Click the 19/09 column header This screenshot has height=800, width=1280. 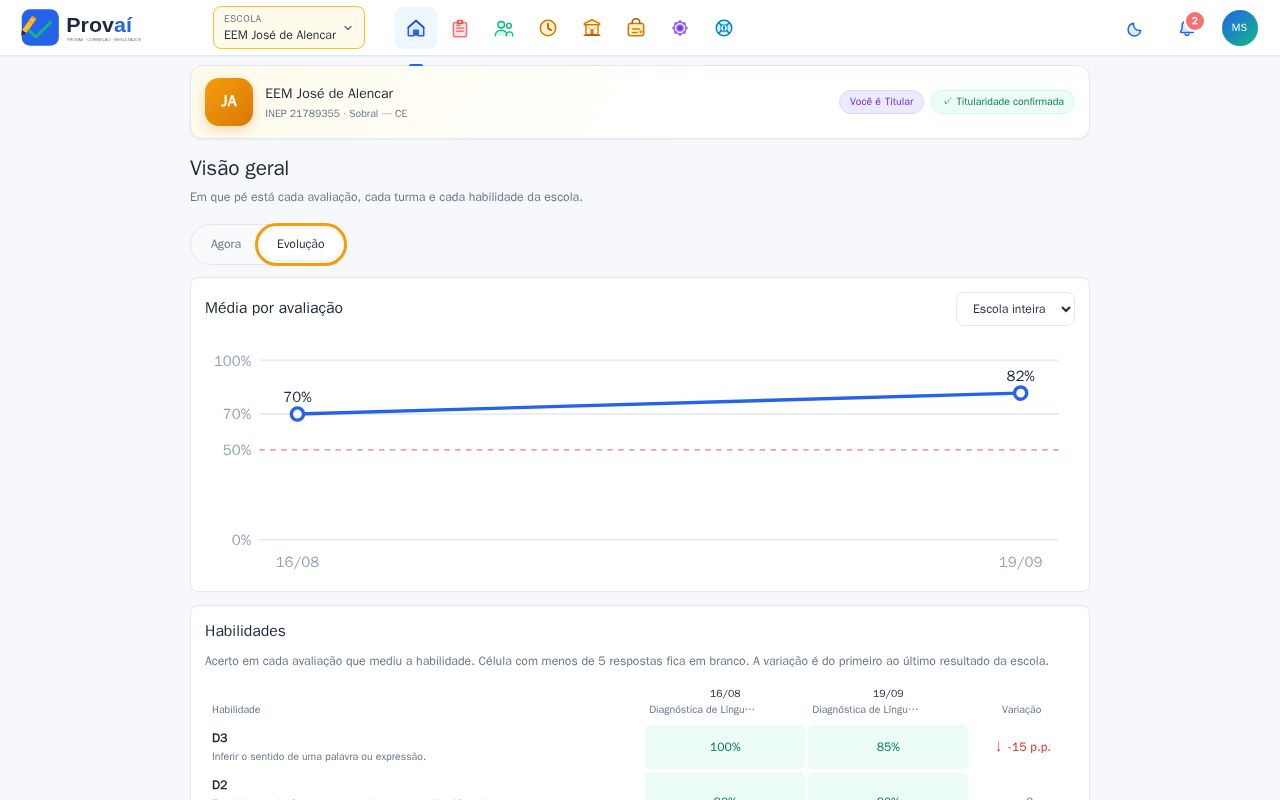[x=888, y=694]
